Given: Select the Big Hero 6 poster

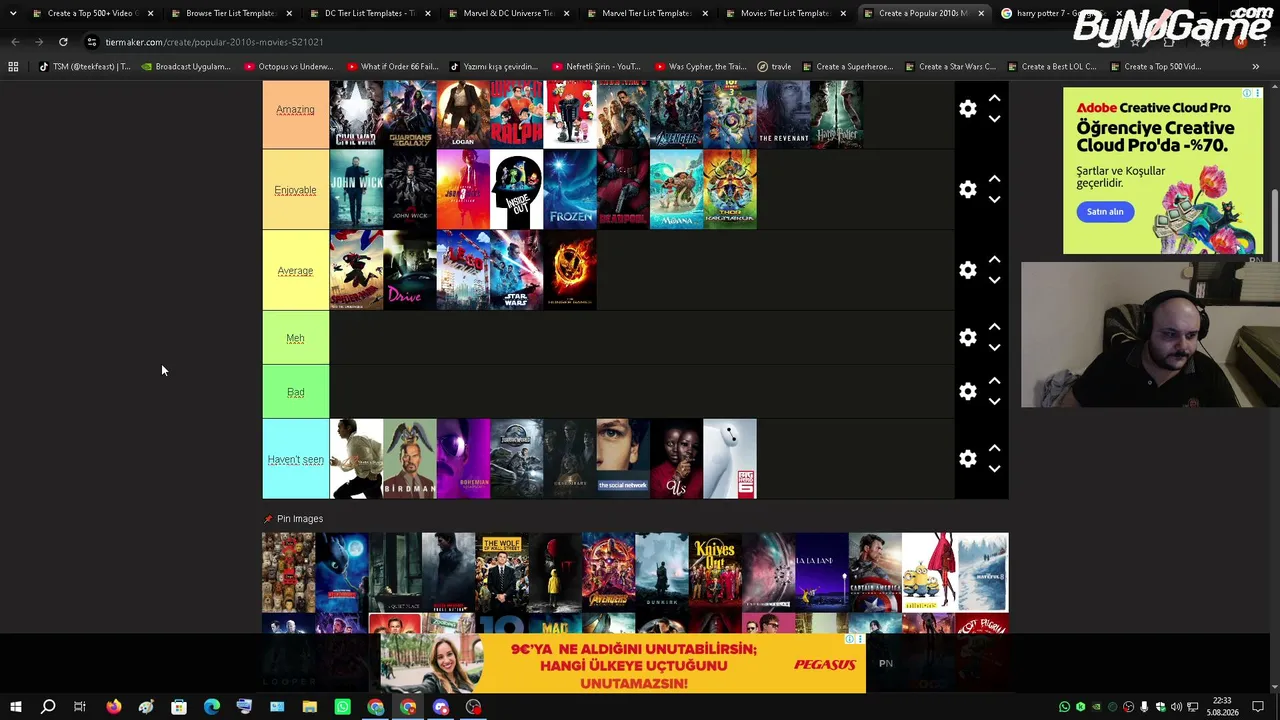Looking at the screenshot, I should click(x=730, y=459).
